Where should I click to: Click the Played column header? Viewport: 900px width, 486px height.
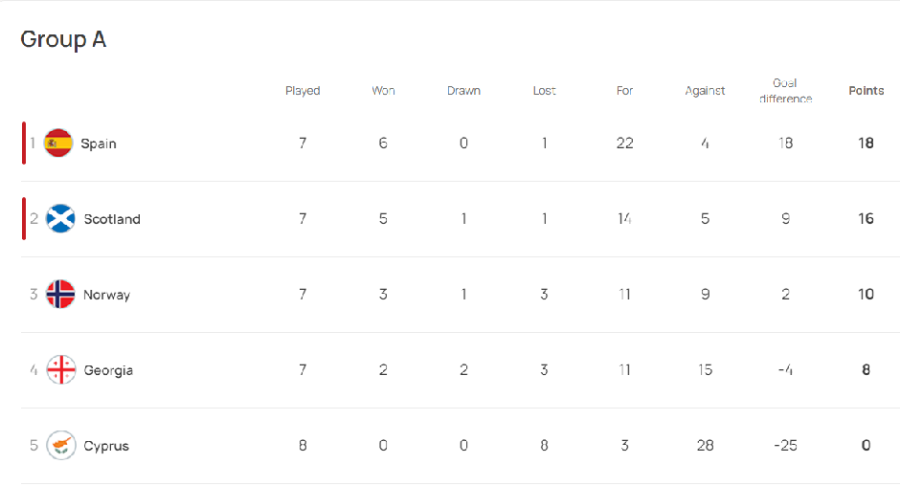pyautogui.click(x=302, y=91)
